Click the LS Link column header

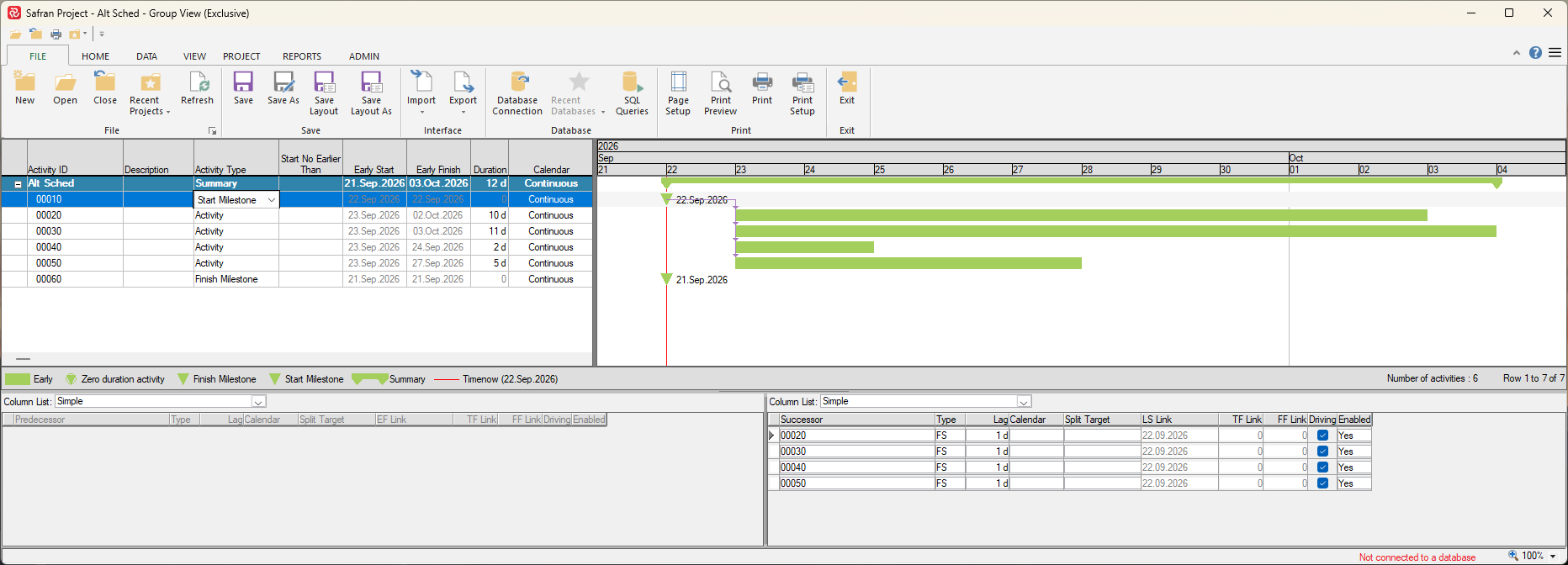1179,420
